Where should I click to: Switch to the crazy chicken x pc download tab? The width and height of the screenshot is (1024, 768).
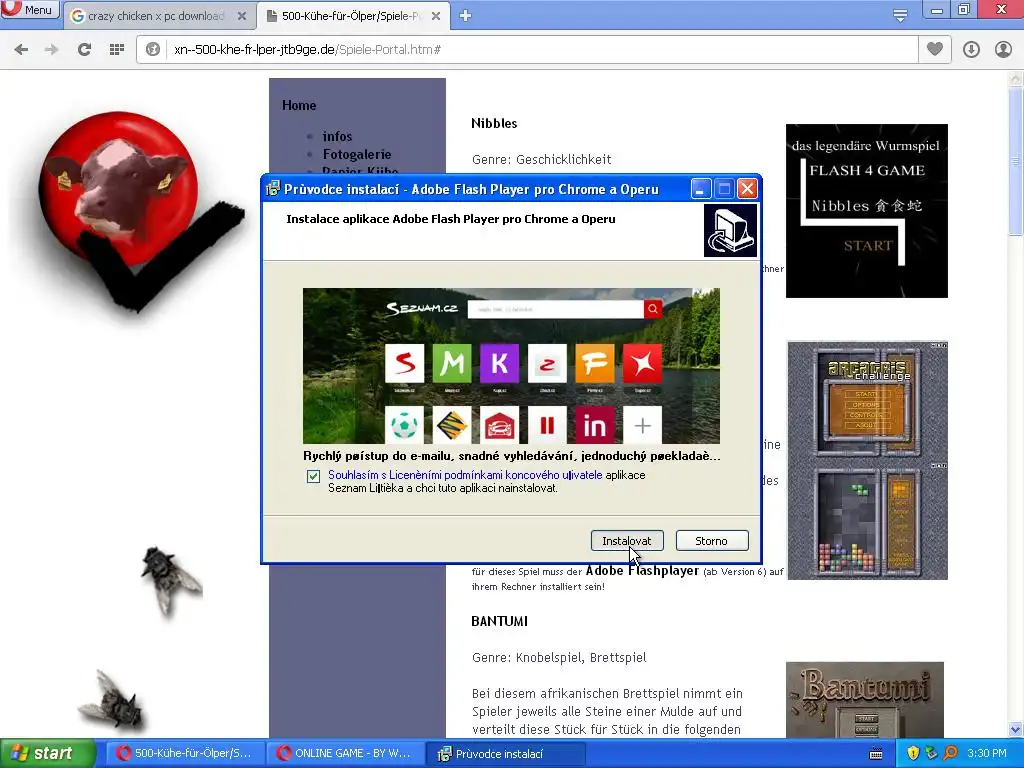[157, 16]
